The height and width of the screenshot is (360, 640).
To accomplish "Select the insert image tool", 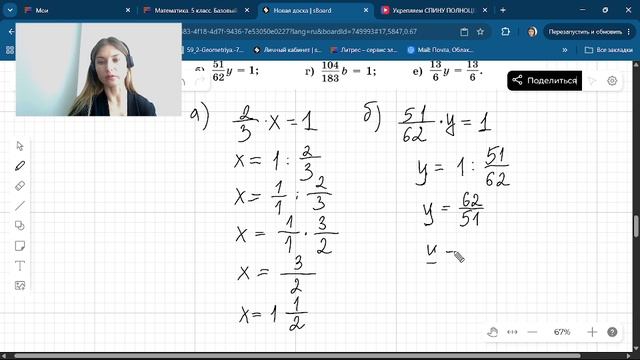I will point(20,286).
